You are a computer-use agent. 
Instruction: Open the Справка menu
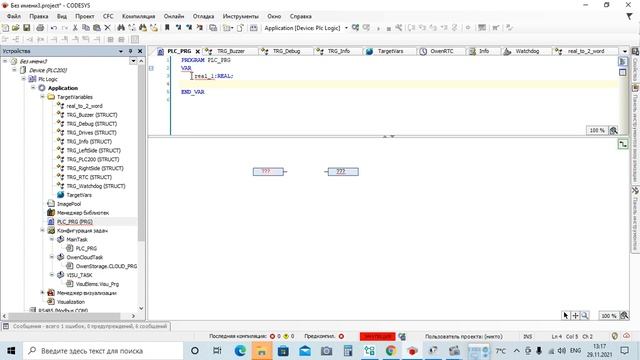[300, 16]
